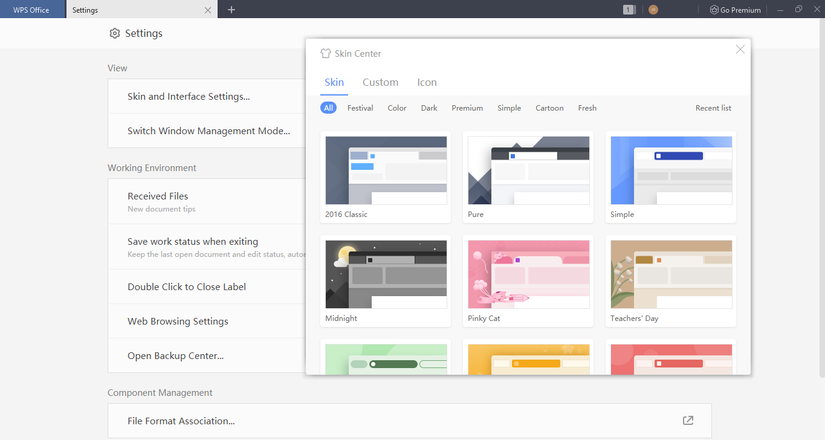Open the WPS Office home tab
Image resolution: width=825 pixels, height=440 pixels.
coord(32,9)
